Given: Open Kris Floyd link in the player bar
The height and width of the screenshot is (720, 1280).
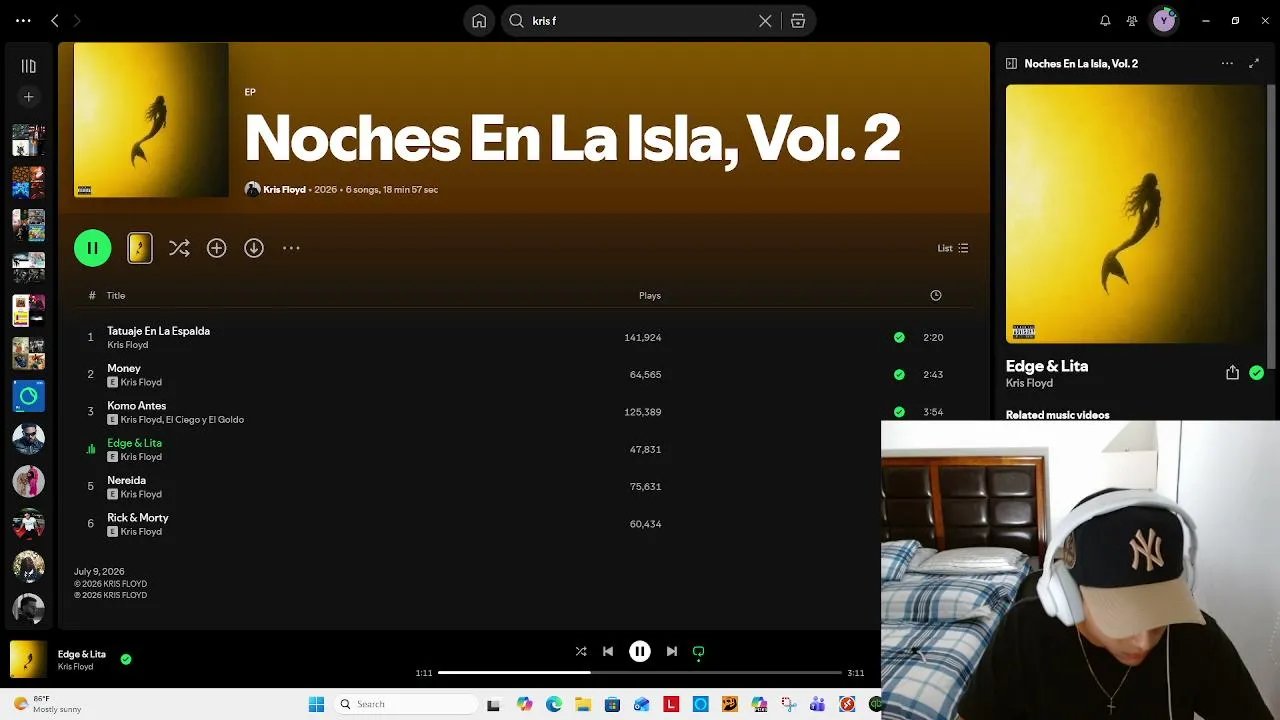Looking at the screenshot, I should [75, 667].
